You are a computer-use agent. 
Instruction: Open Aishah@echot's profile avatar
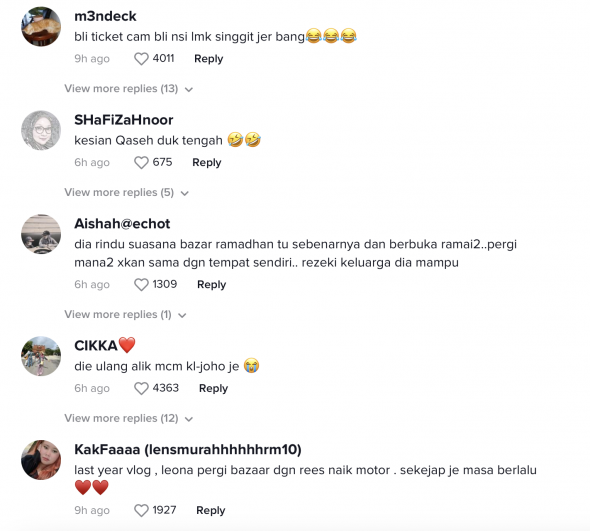tap(41, 234)
